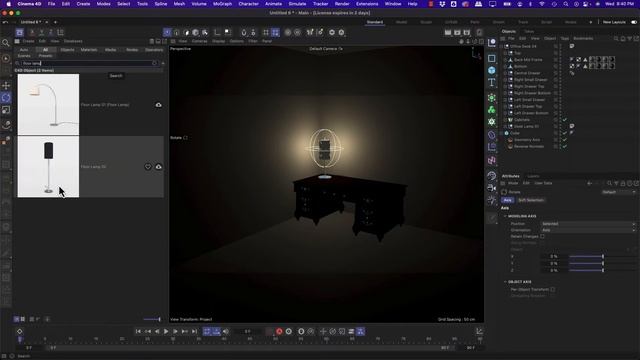The width and height of the screenshot is (640, 360).
Task: Open the Simulate menu
Action: tap(297, 4)
